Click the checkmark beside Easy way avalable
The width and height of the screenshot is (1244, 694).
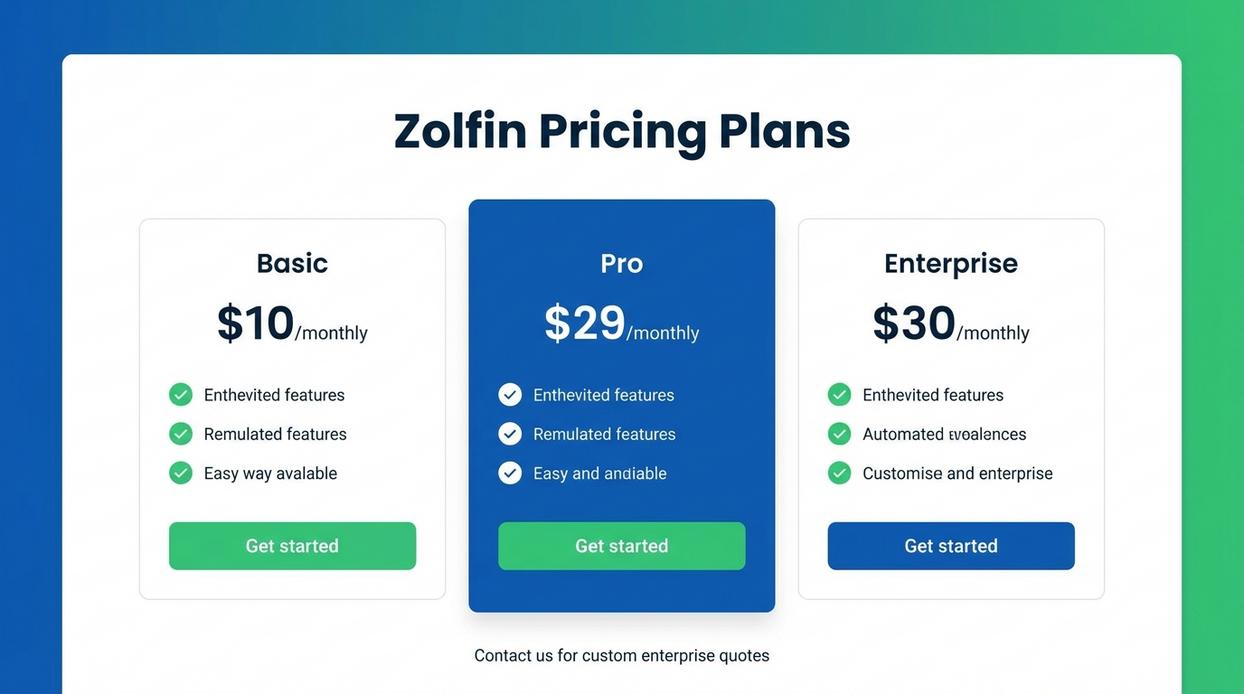pyautogui.click(x=180, y=472)
